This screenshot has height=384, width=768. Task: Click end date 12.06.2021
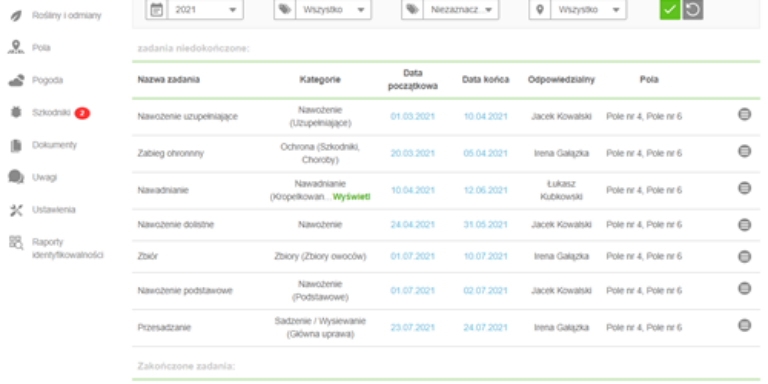485,190
